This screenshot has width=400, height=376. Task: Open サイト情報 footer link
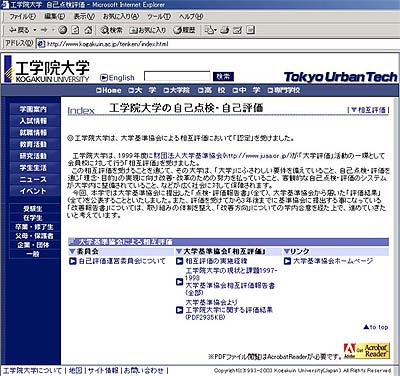103,370
